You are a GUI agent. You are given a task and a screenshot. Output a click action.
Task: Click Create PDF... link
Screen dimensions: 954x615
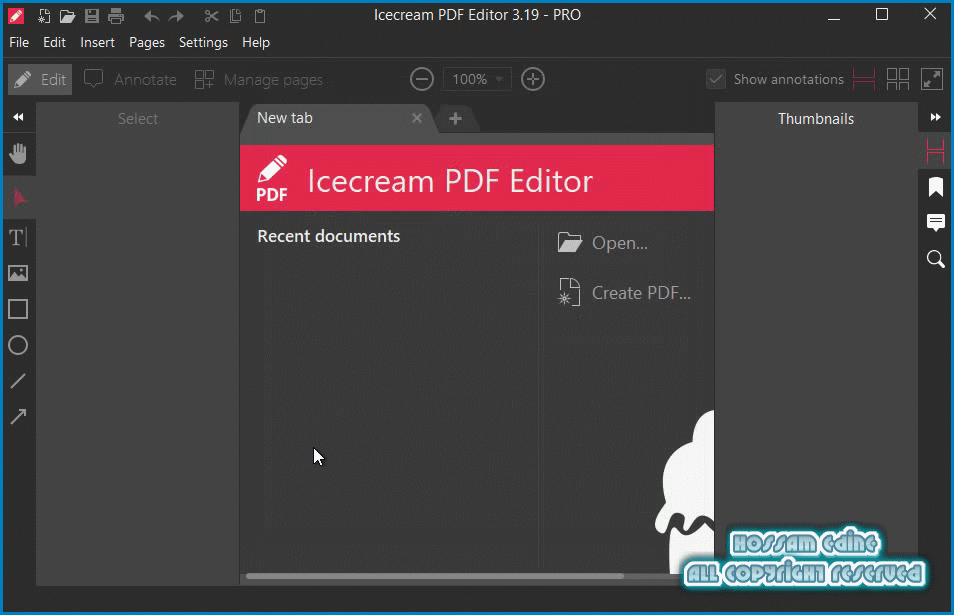pos(624,293)
